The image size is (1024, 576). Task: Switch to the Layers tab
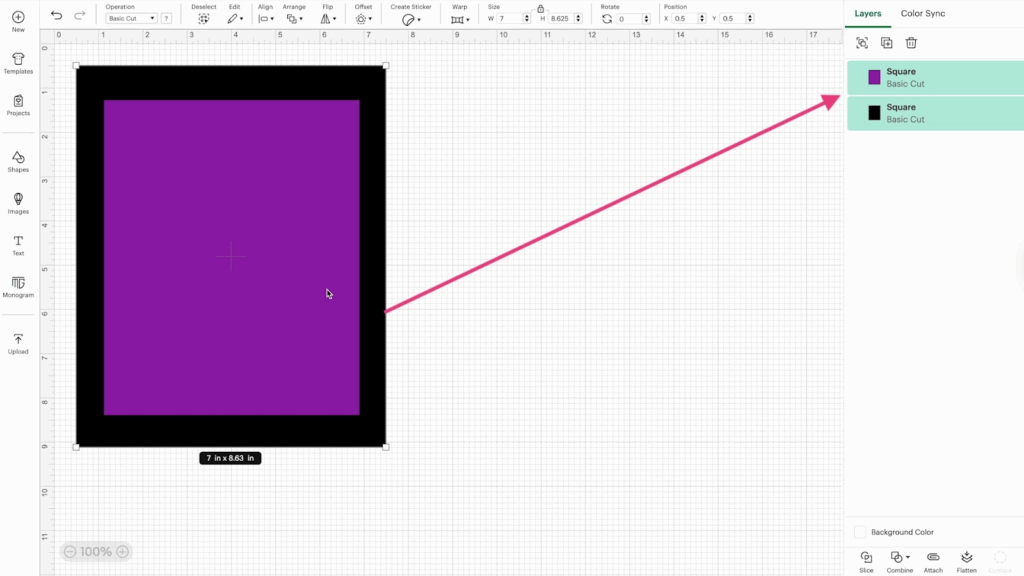pos(868,13)
